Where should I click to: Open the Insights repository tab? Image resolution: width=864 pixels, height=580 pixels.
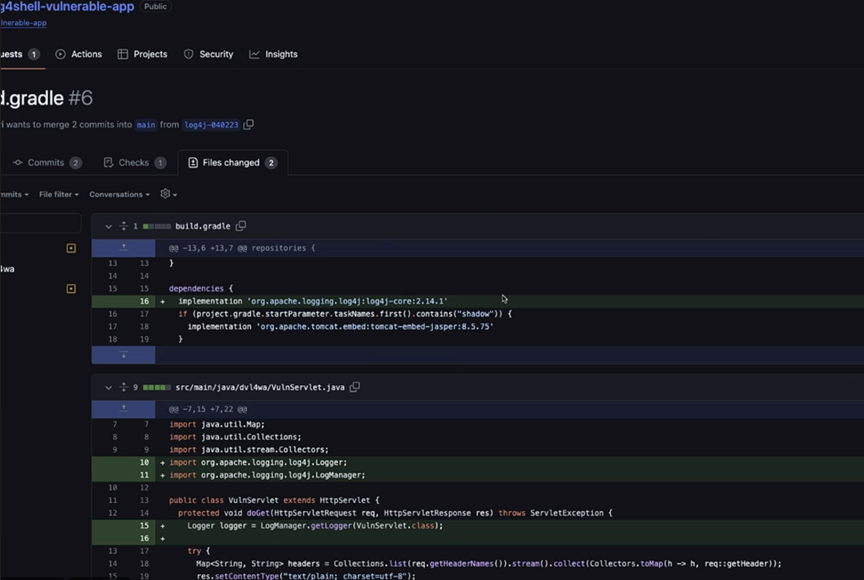[x=273, y=54]
